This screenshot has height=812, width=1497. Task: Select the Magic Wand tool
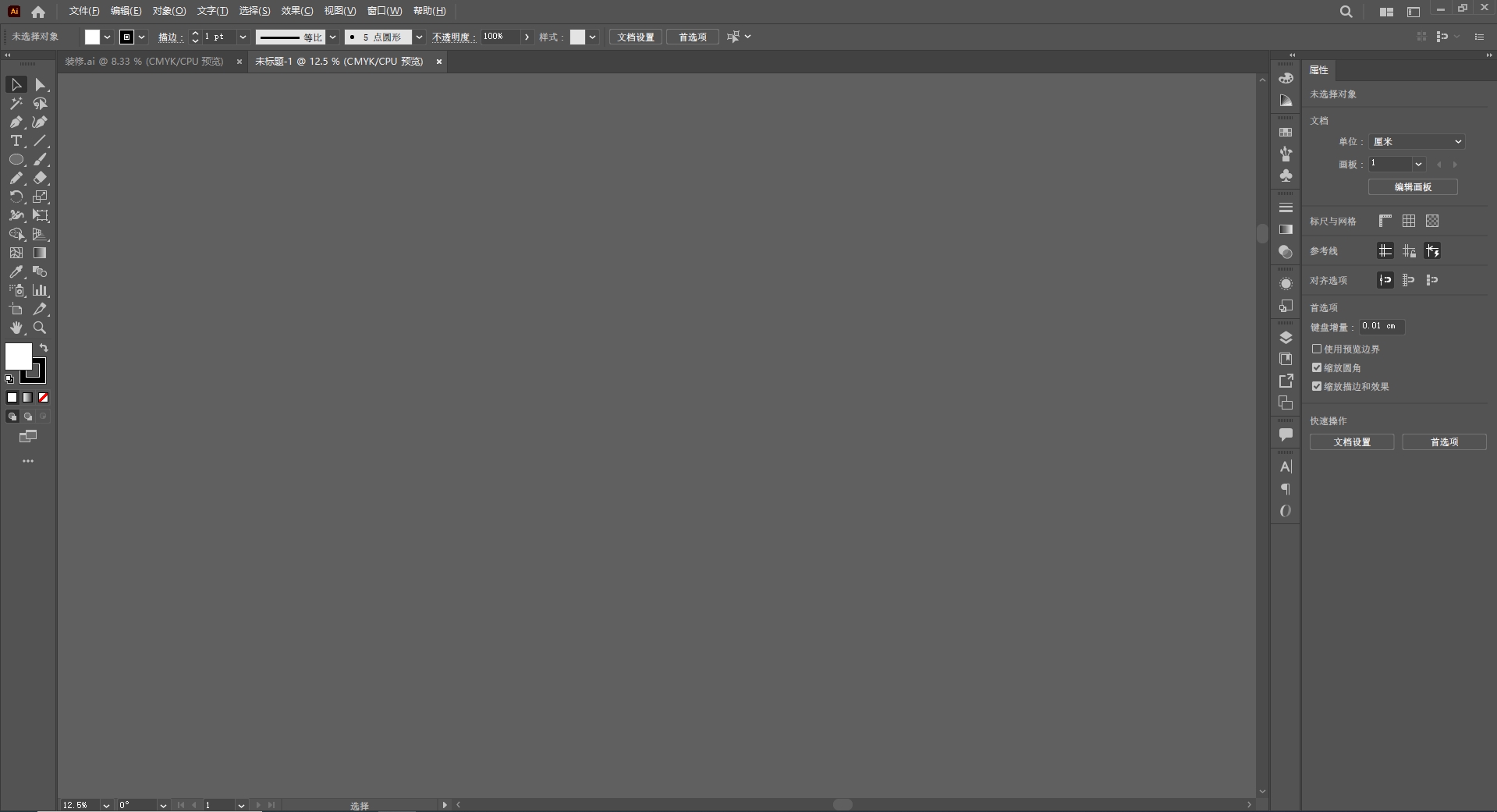(16, 103)
